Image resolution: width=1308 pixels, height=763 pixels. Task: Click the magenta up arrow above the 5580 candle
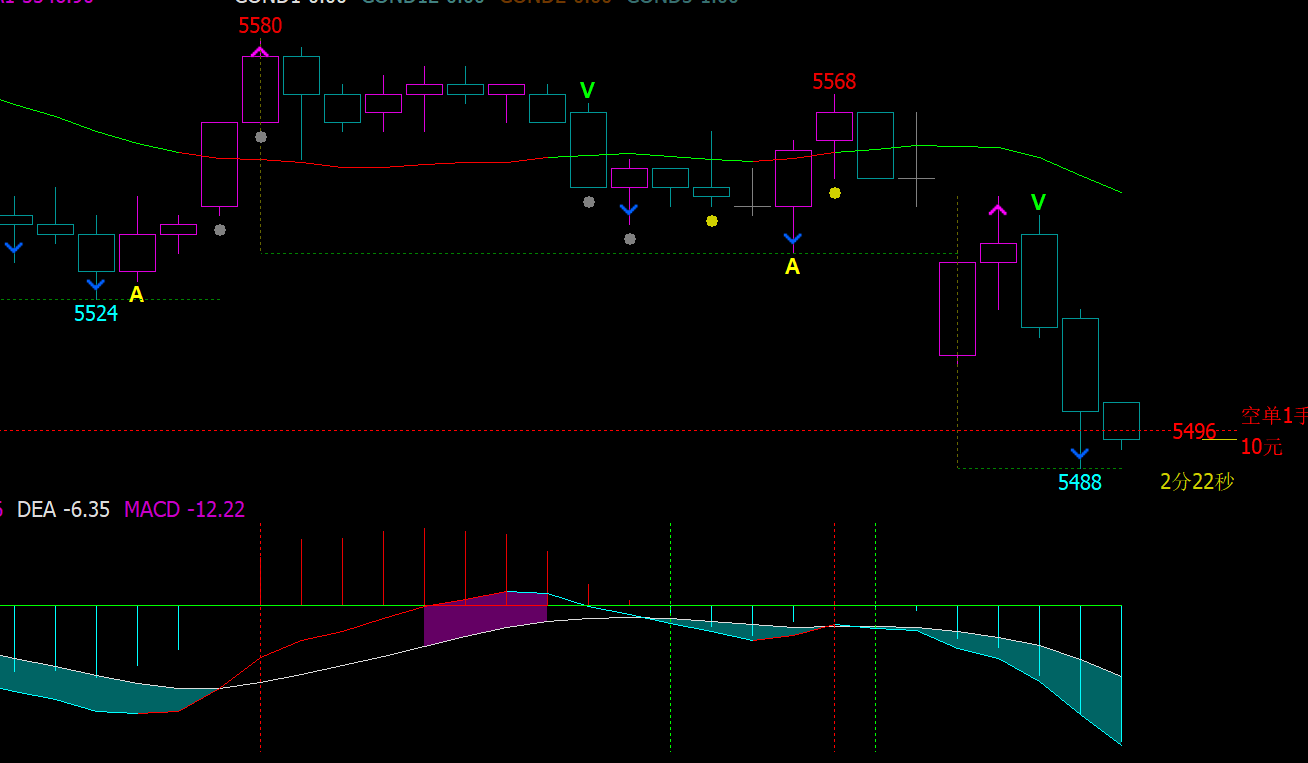coord(260,50)
